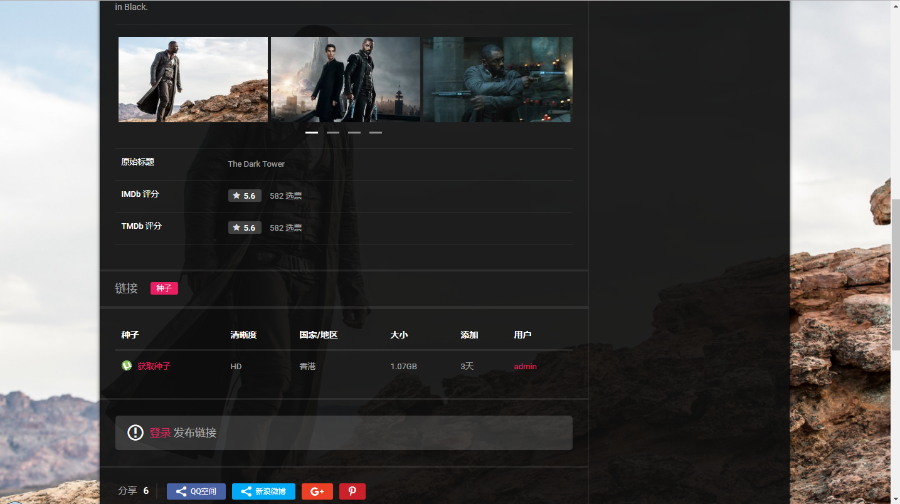Image resolution: width=900 pixels, height=504 pixels.
Task: Click the 'HD' quality cell
Action: (x=236, y=366)
